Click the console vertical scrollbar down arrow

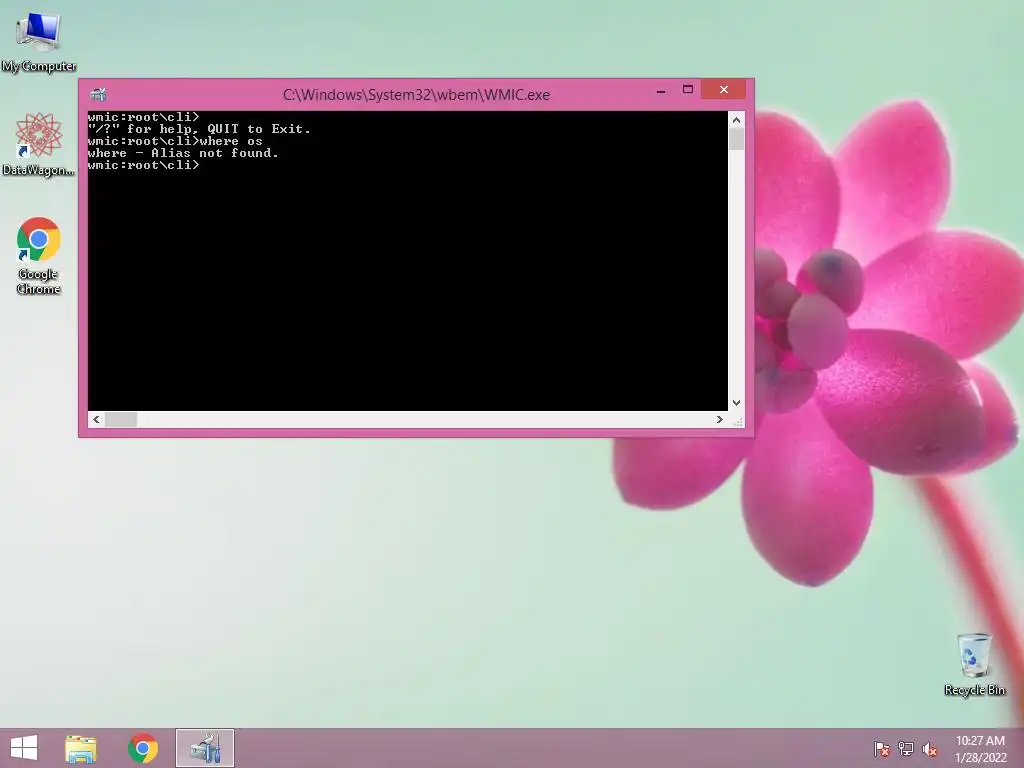pyautogui.click(x=737, y=403)
